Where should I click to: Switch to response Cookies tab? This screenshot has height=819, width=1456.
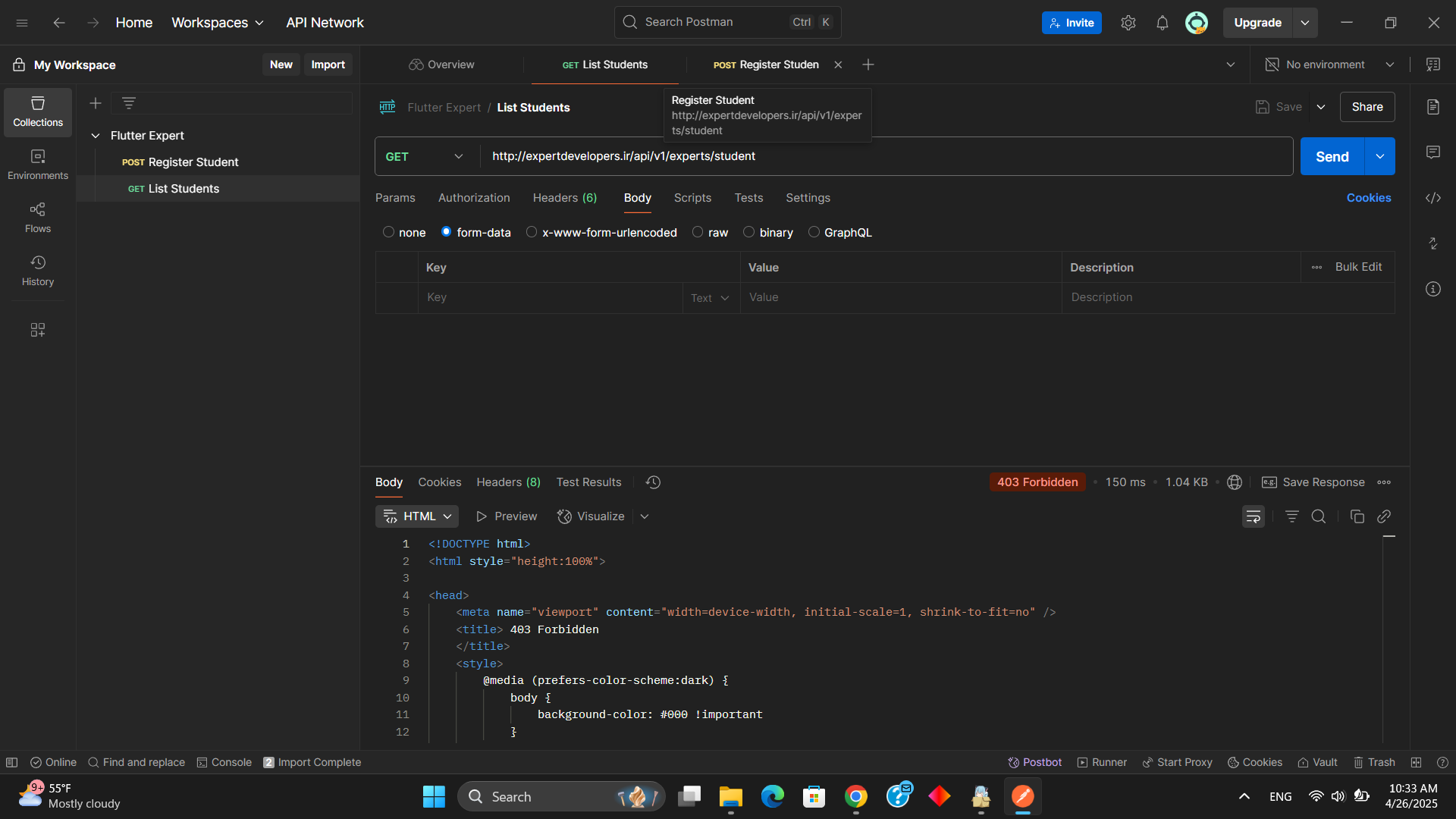point(440,482)
